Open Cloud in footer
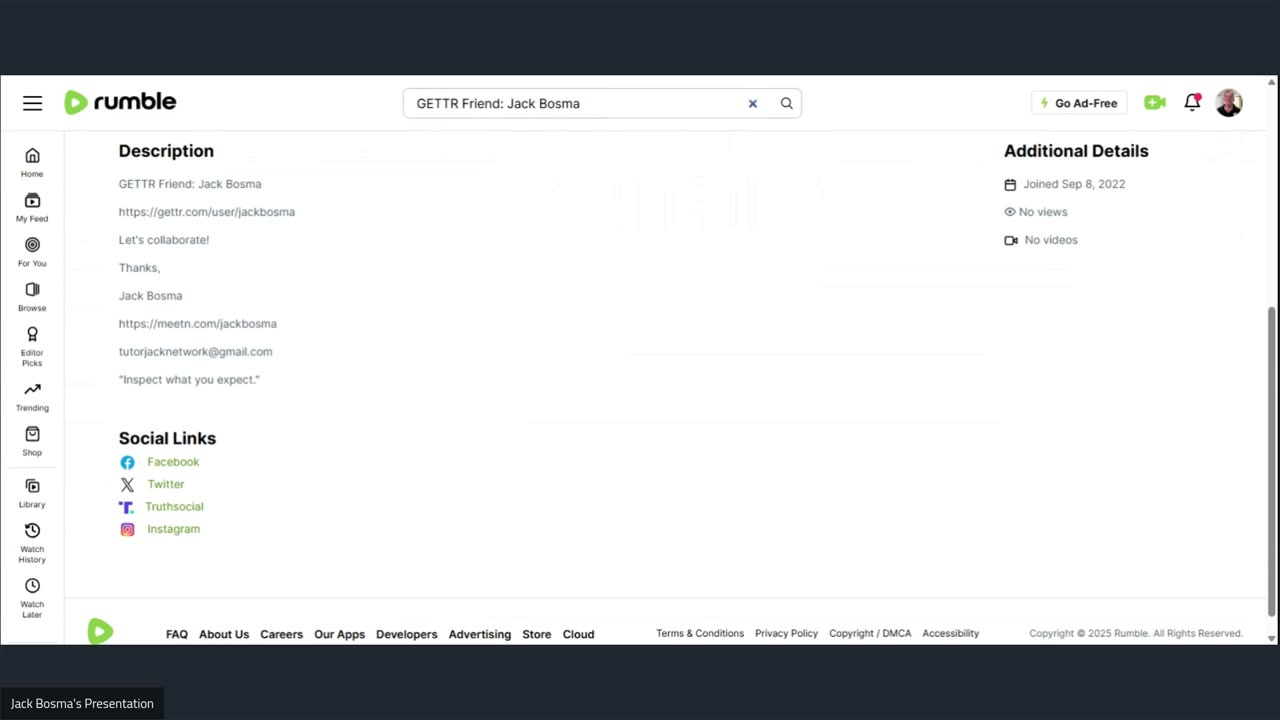The image size is (1280, 720). [x=579, y=634]
